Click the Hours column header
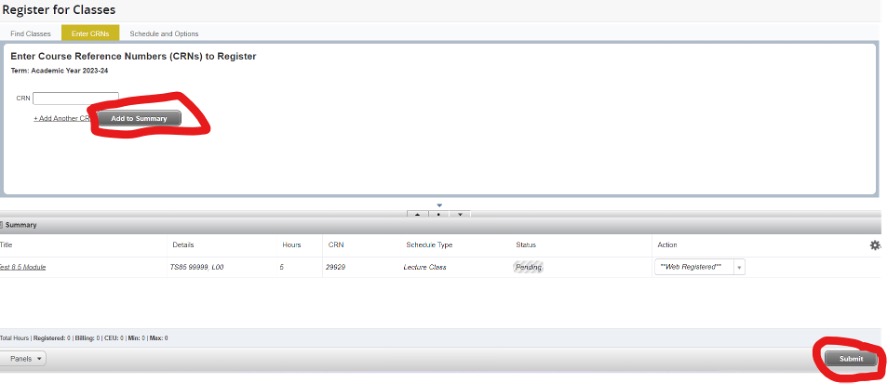This screenshot has height=385, width=890. click(292, 245)
